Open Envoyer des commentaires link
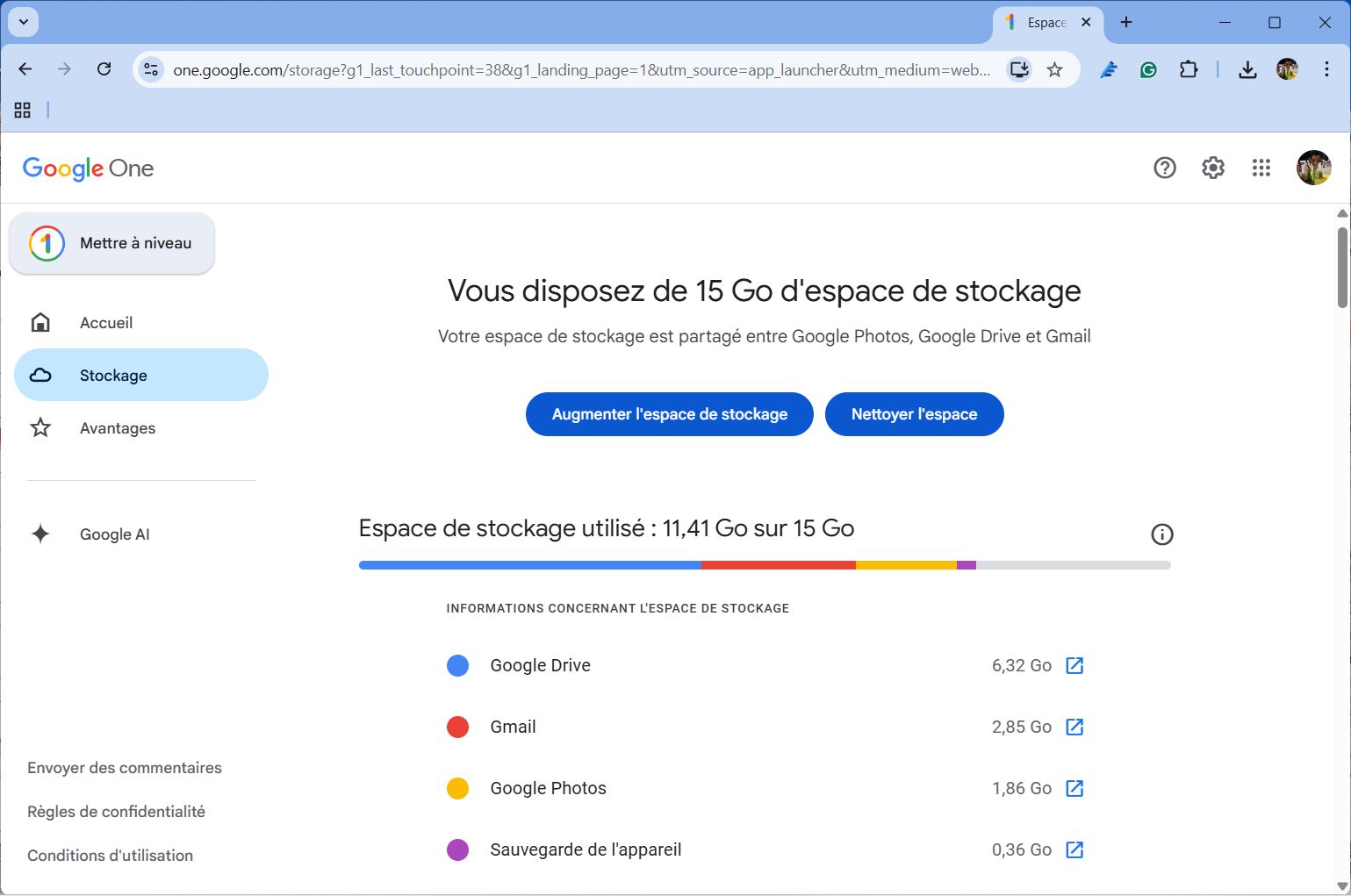Screen dimensions: 1351x896 pyautogui.click(x=125, y=767)
